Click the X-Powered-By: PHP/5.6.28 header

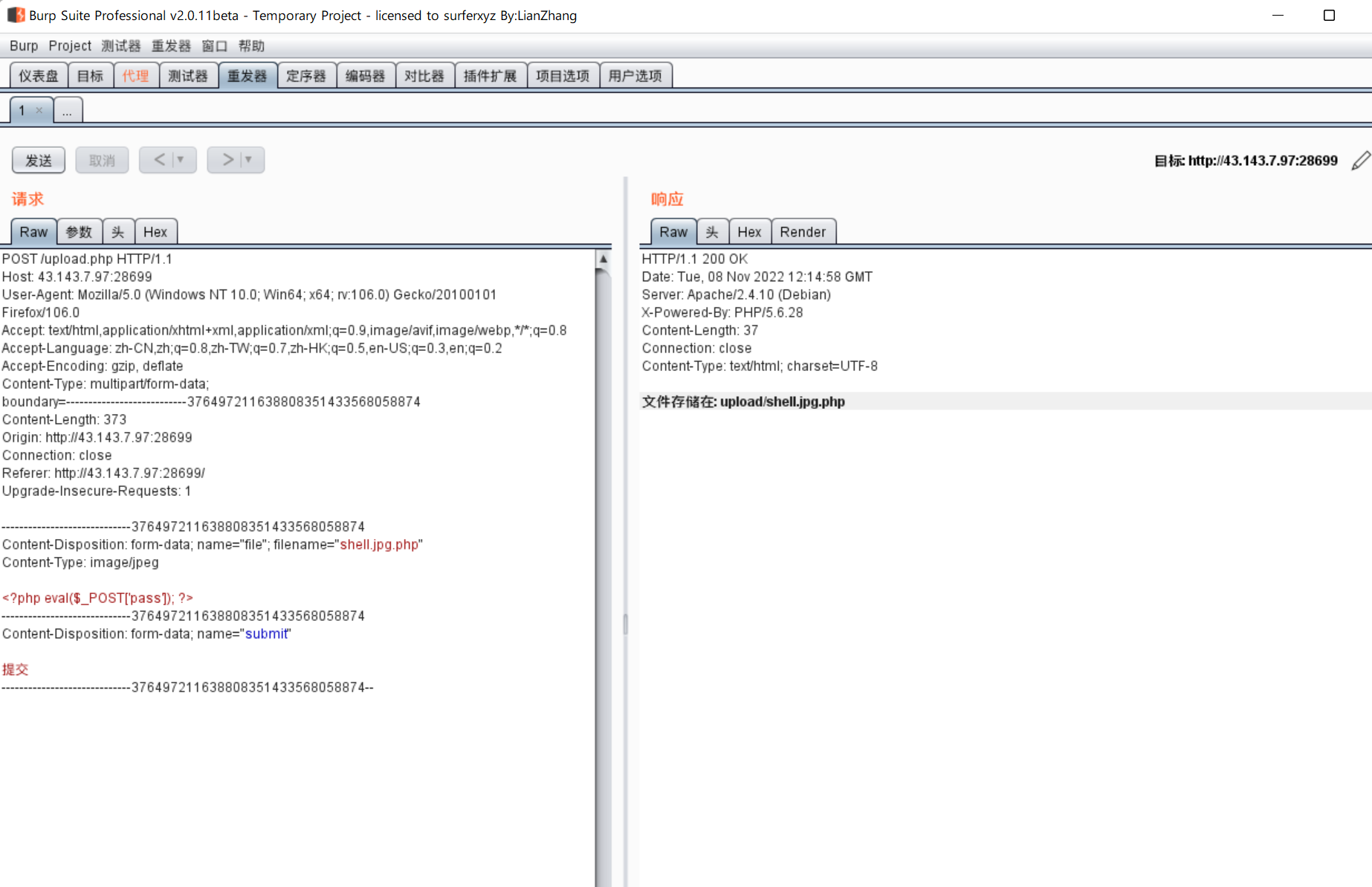coord(722,313)
